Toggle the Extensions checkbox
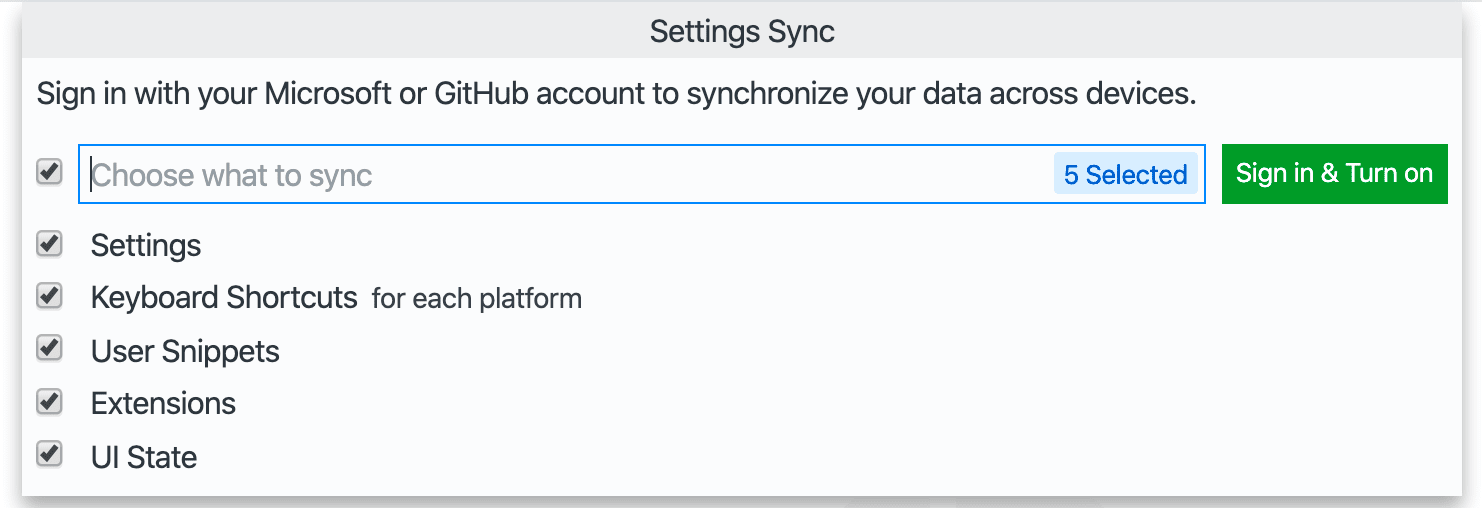The height and width of the screenshot is (508, 1482). click(x=49, y=402)
